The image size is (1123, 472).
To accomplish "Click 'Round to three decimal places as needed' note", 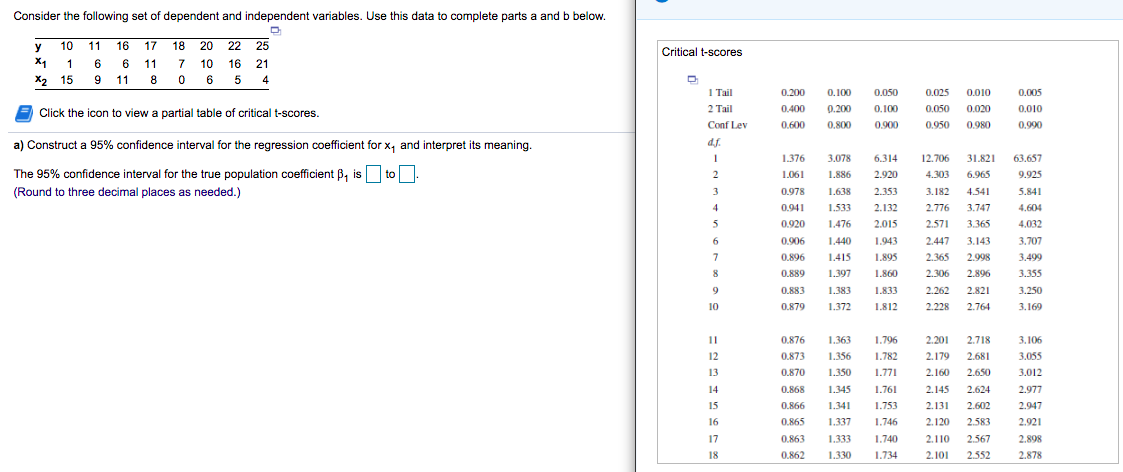I will [x=127, y=191].
